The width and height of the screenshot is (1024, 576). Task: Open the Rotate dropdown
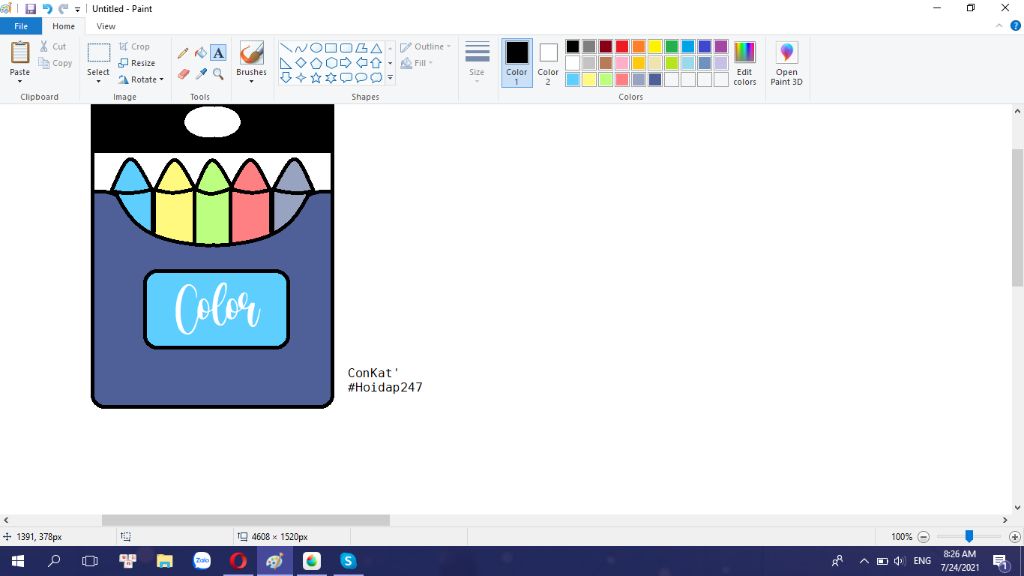[141, 79]
